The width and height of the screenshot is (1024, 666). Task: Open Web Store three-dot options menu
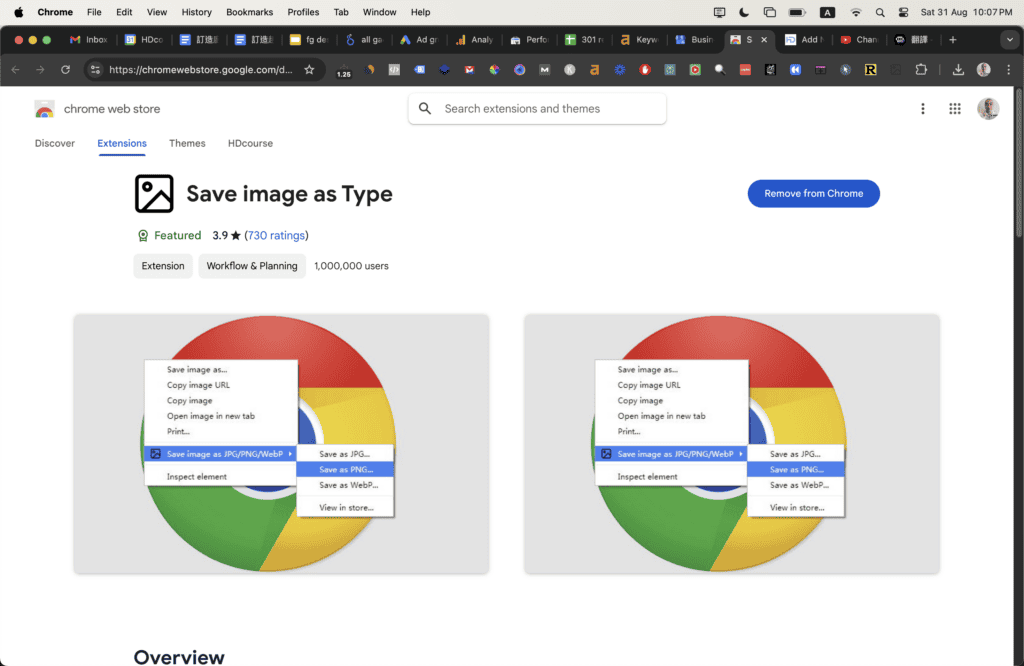coord(923,109)
